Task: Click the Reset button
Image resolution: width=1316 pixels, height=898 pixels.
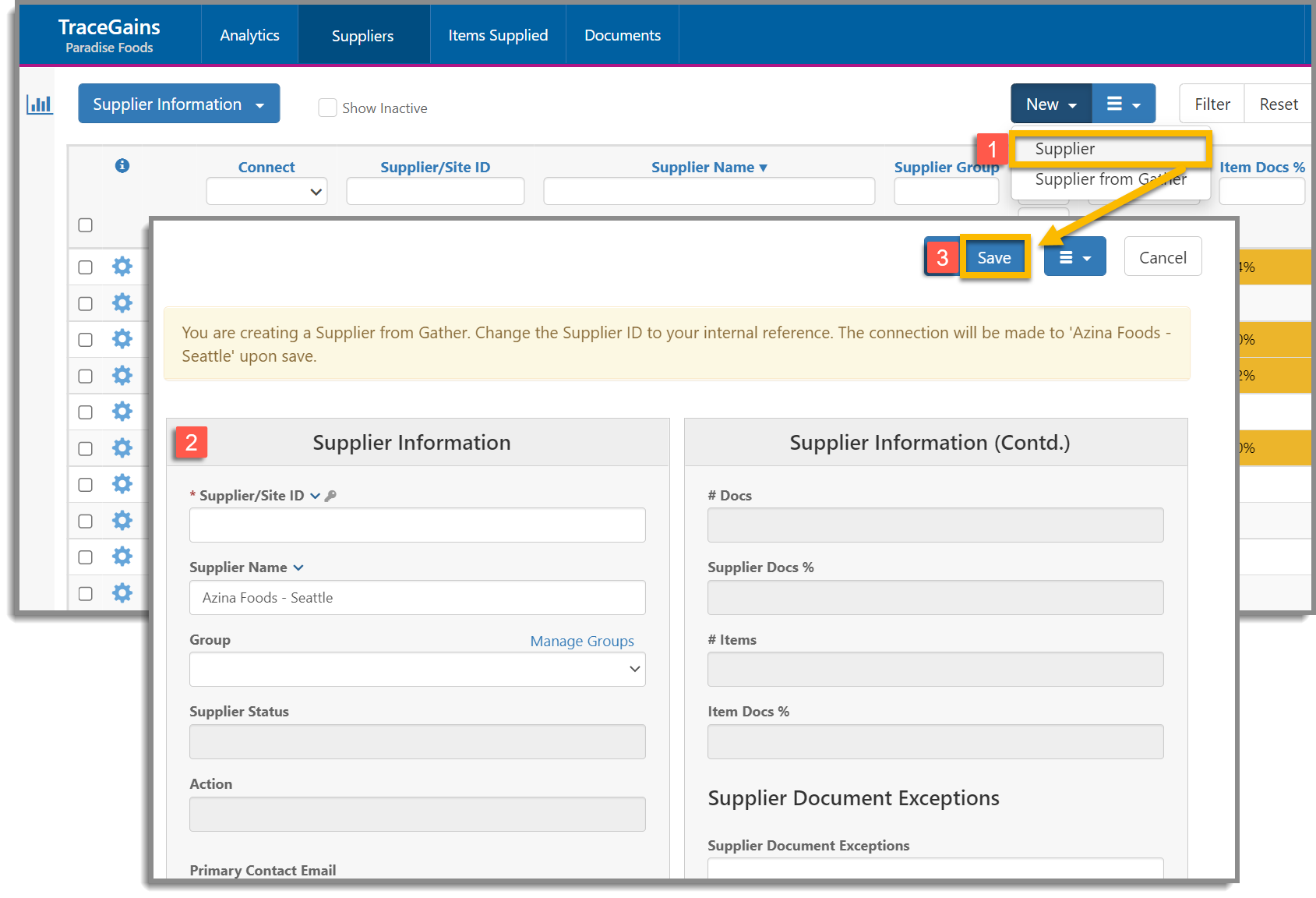Action: 1279,104
